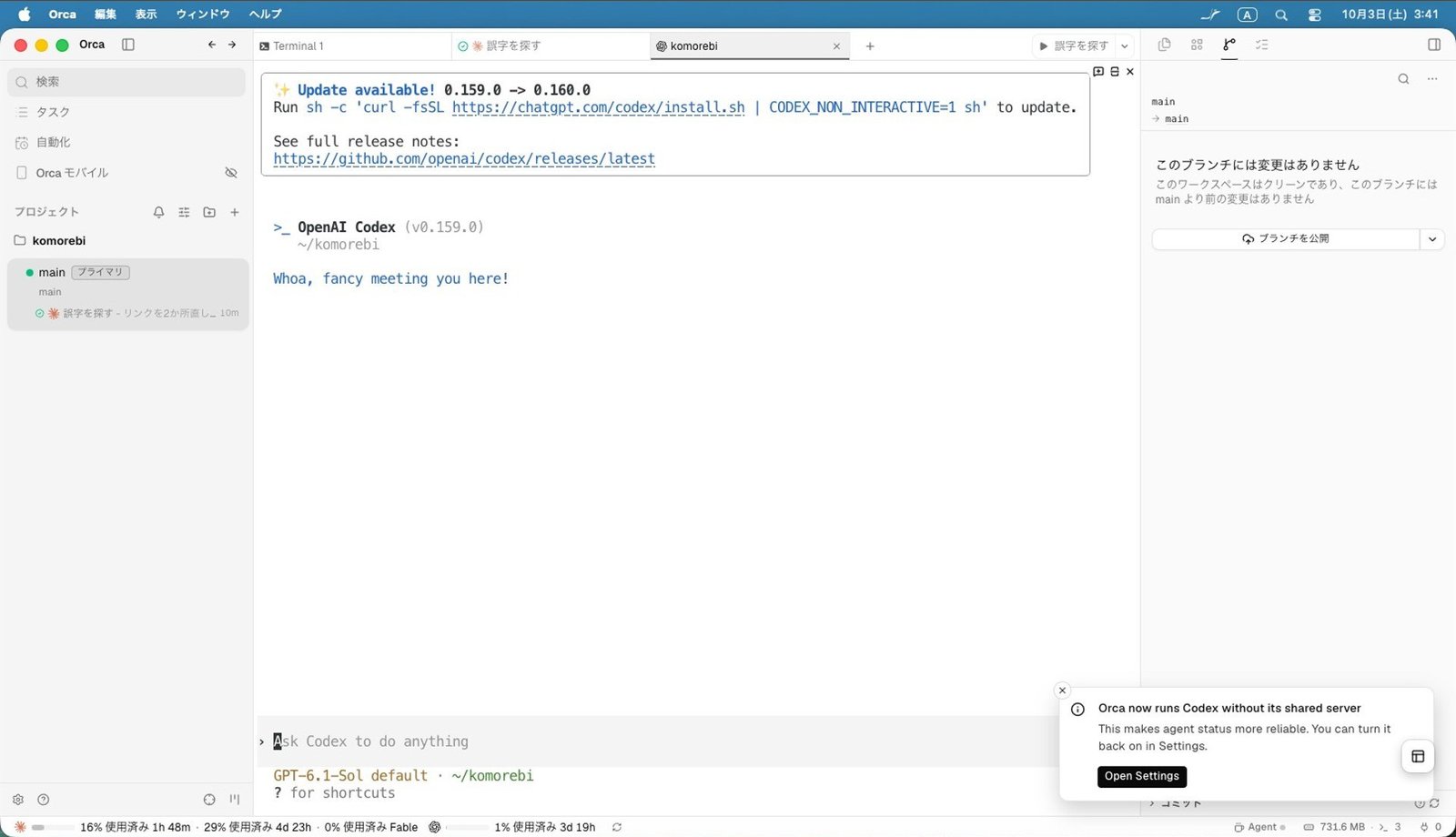The height and width of the screenshot is (837, 1456).
Task: Open the filter sliders icon in プロジェクト header
Action: pos(184,212)
